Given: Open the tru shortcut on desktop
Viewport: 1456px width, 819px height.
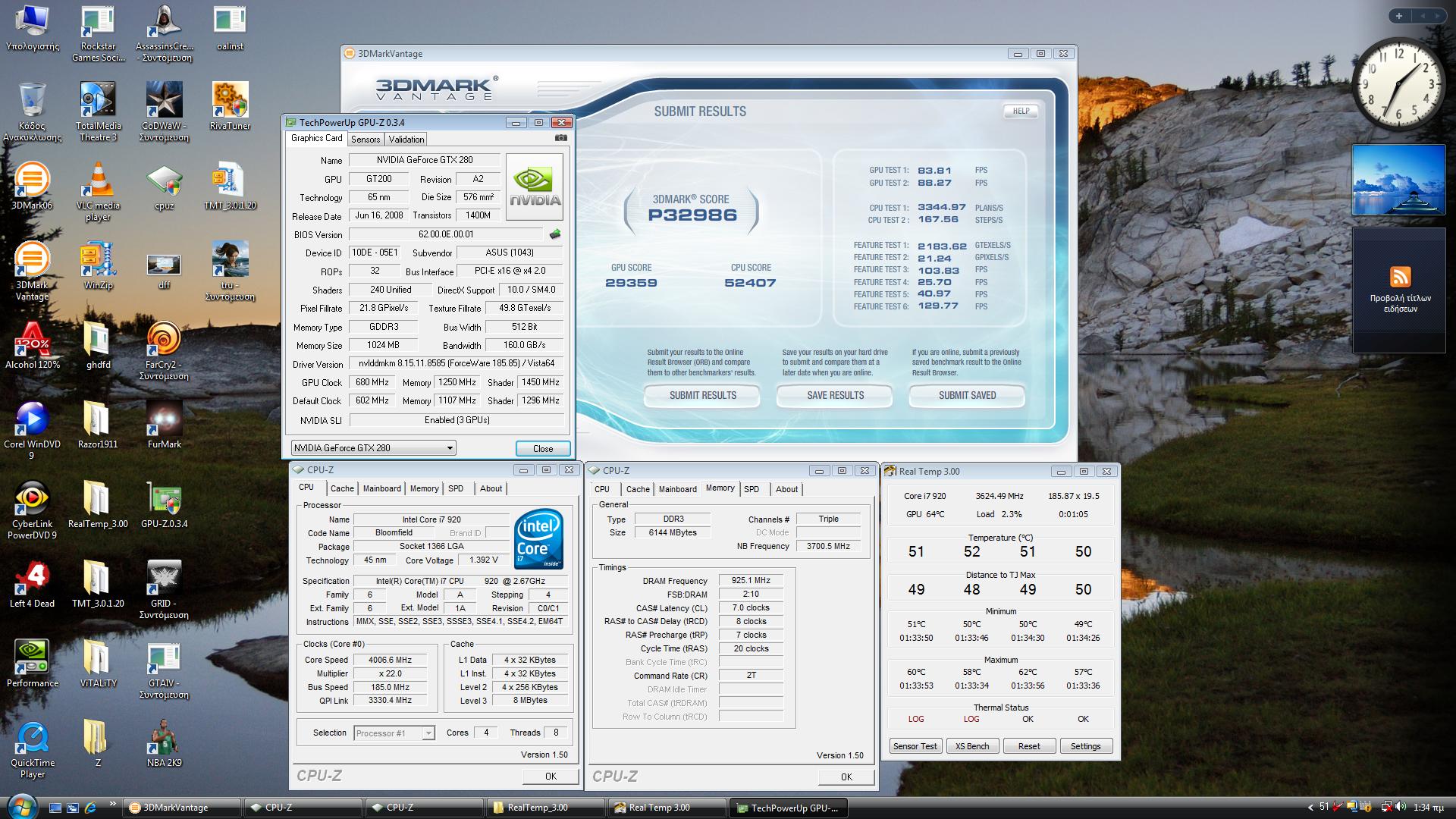Looking at the screenshot, I should (231, 271).
